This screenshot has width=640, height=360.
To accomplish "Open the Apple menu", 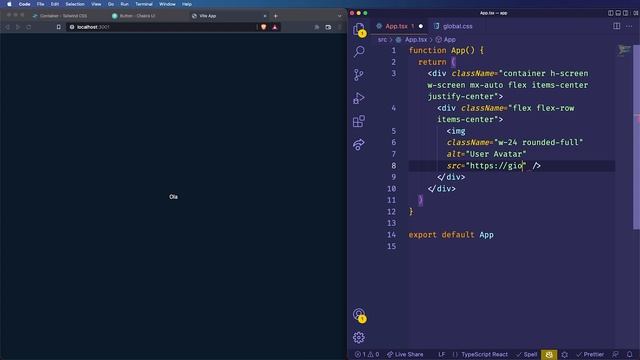I will click(9, 4).
